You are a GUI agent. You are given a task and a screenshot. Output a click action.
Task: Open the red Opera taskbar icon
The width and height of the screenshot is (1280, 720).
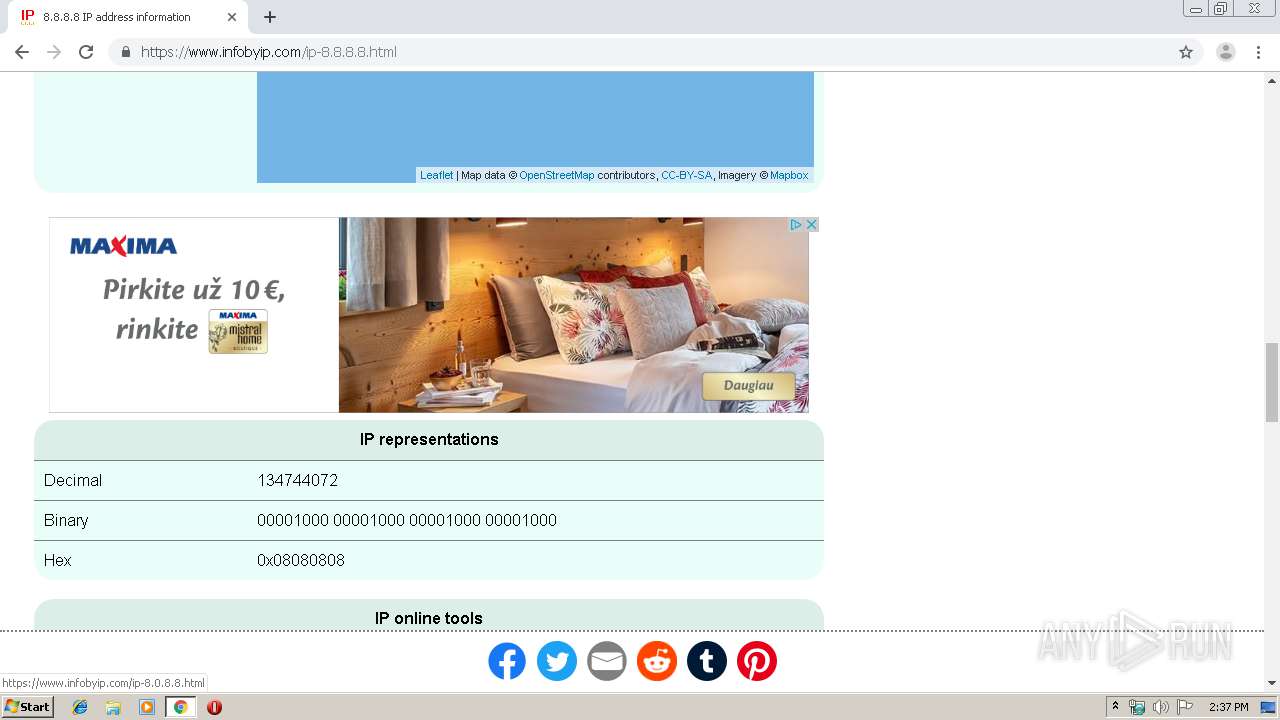214,707
